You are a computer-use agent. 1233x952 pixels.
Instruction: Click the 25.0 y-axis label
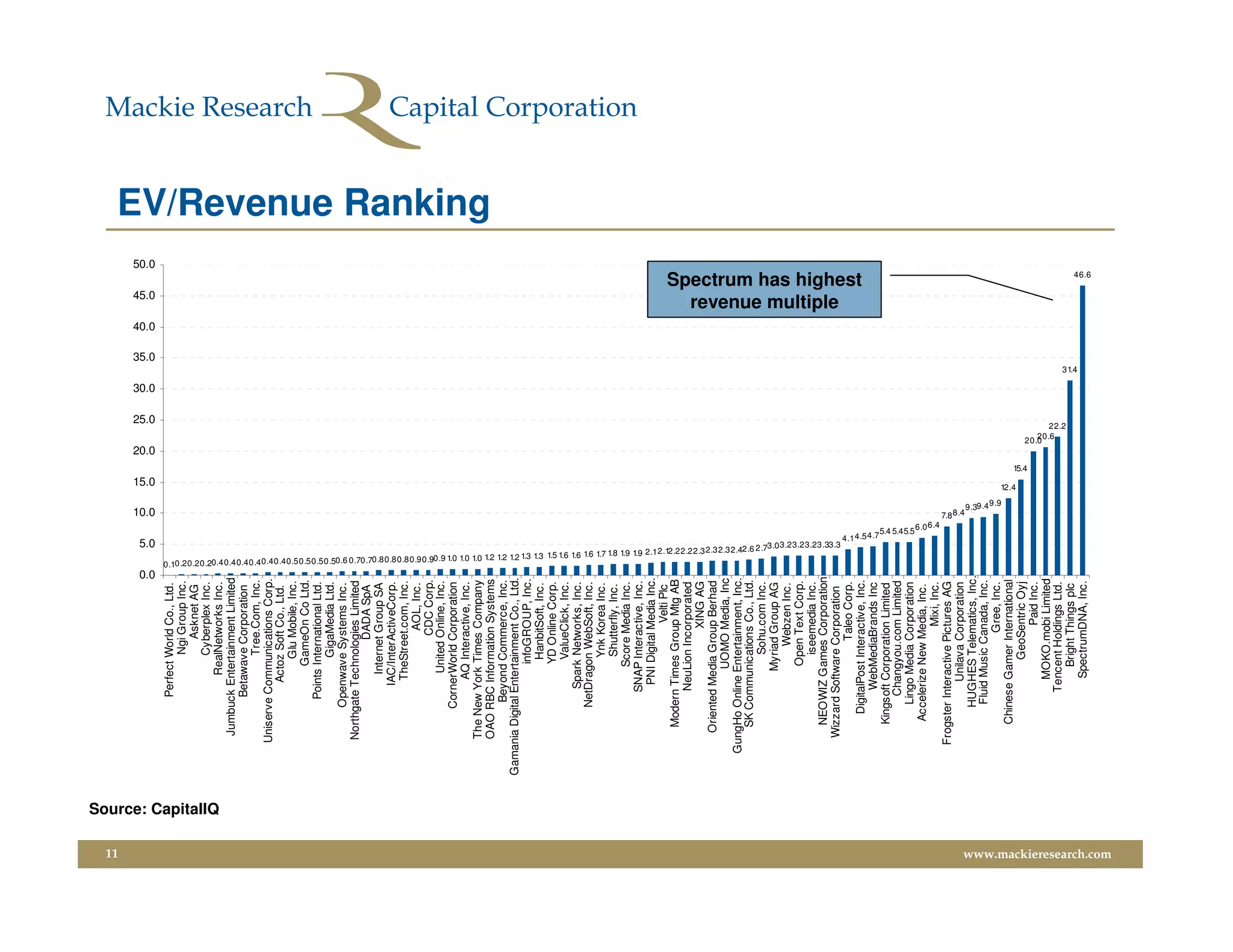coord(144,419)
